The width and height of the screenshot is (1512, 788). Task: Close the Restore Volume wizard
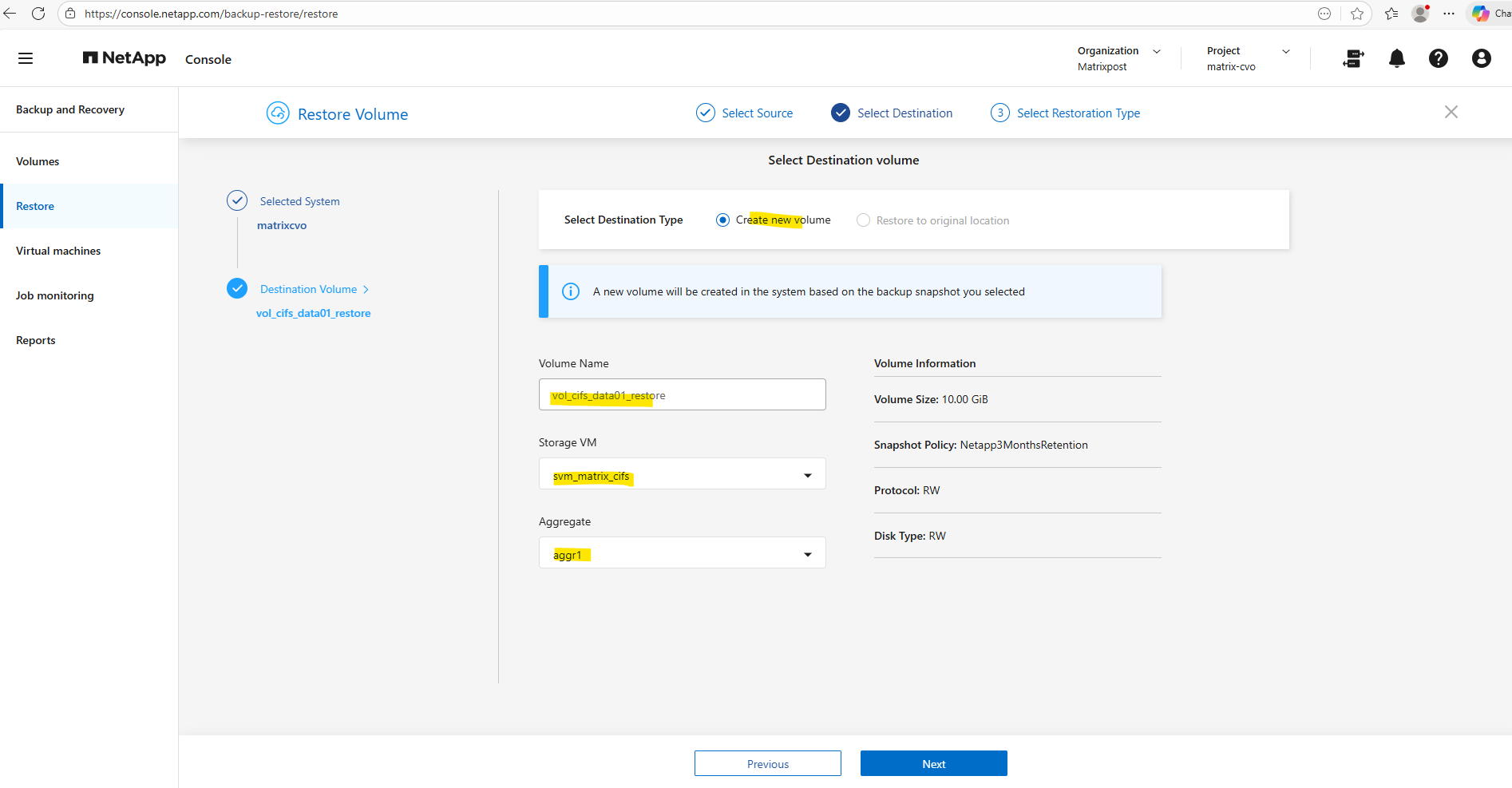click(x=1451, y=113)
